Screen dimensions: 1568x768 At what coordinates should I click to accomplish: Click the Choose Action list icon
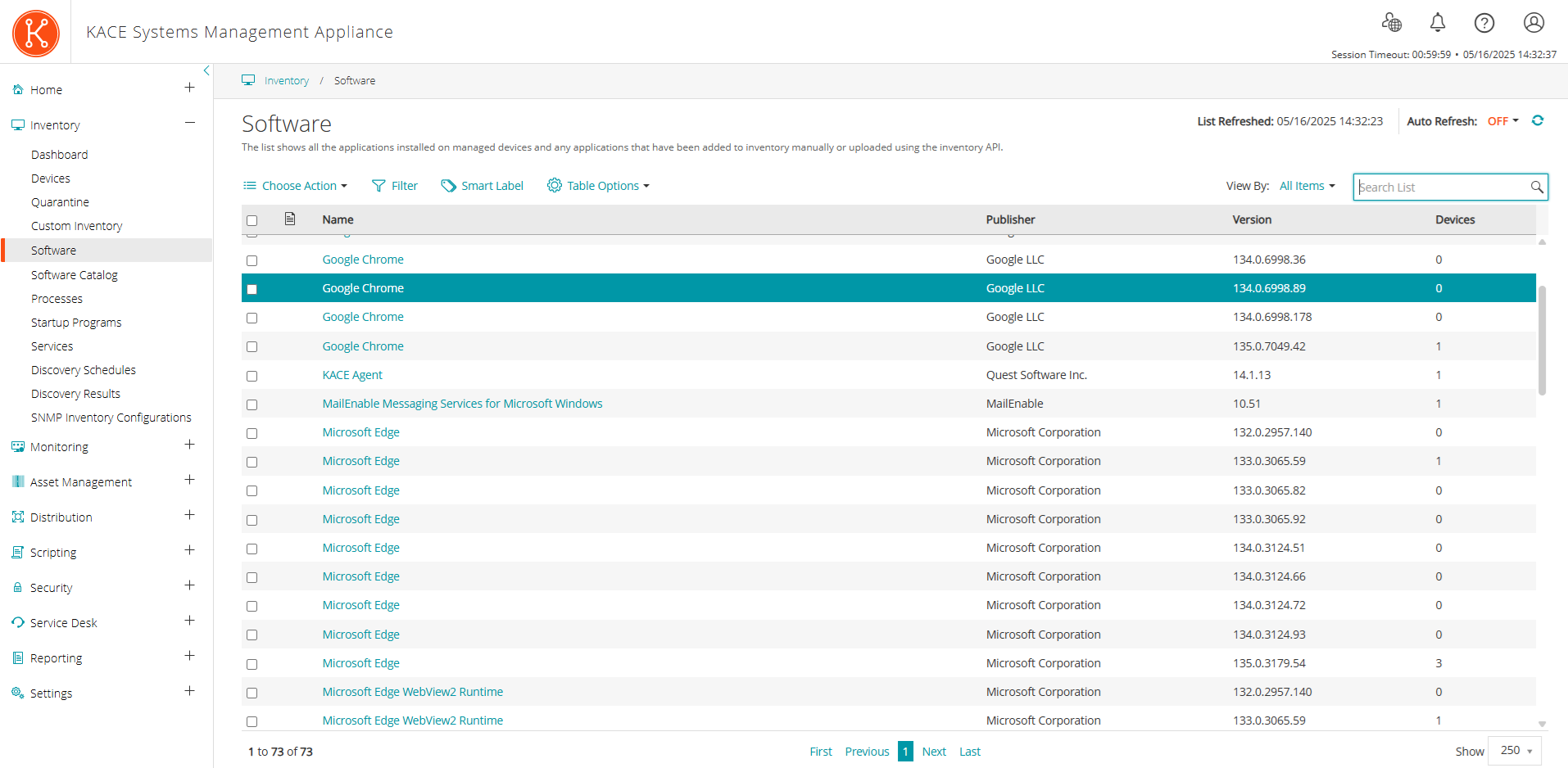click(x=250, y=186)
